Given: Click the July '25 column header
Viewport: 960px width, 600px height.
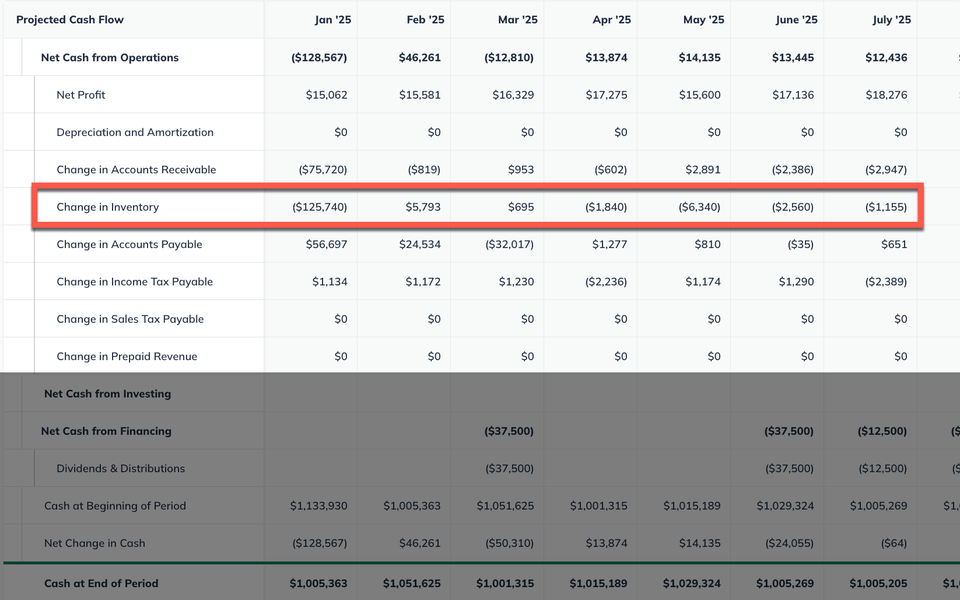Looking at the screenshot, I should tap(891, 20).
